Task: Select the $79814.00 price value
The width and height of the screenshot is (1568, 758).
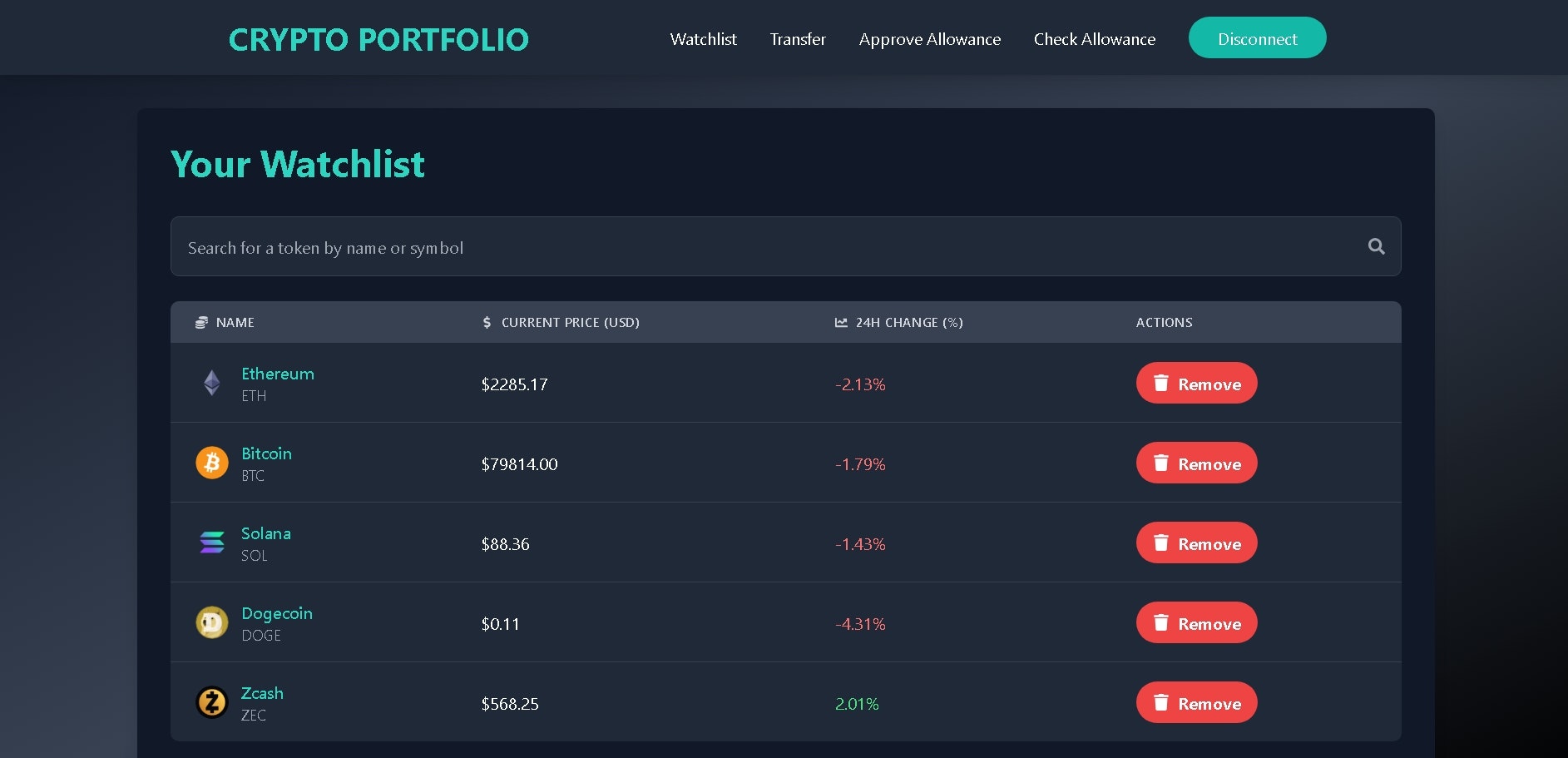Action: tap(519, 464)
